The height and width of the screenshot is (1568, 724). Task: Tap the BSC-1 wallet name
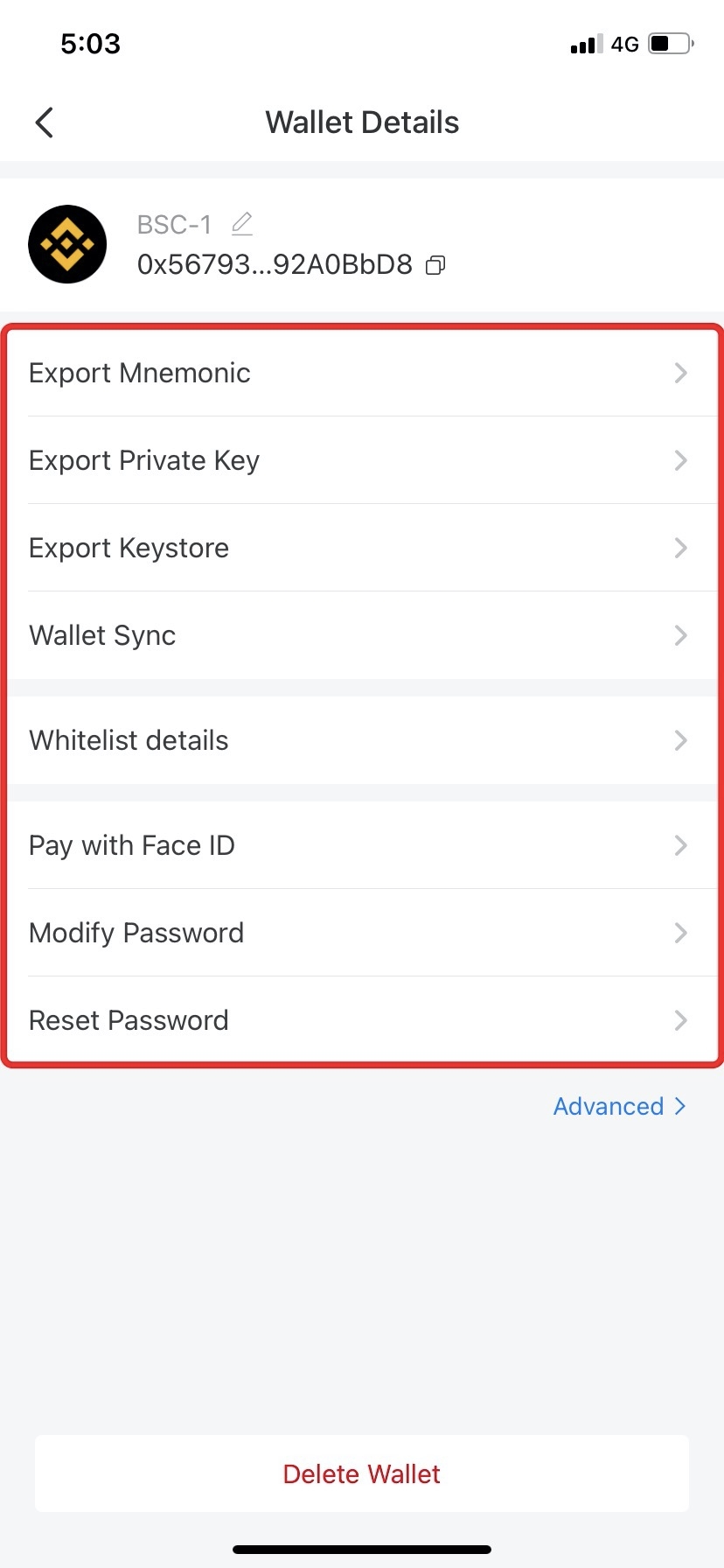[x=174, y=226]
